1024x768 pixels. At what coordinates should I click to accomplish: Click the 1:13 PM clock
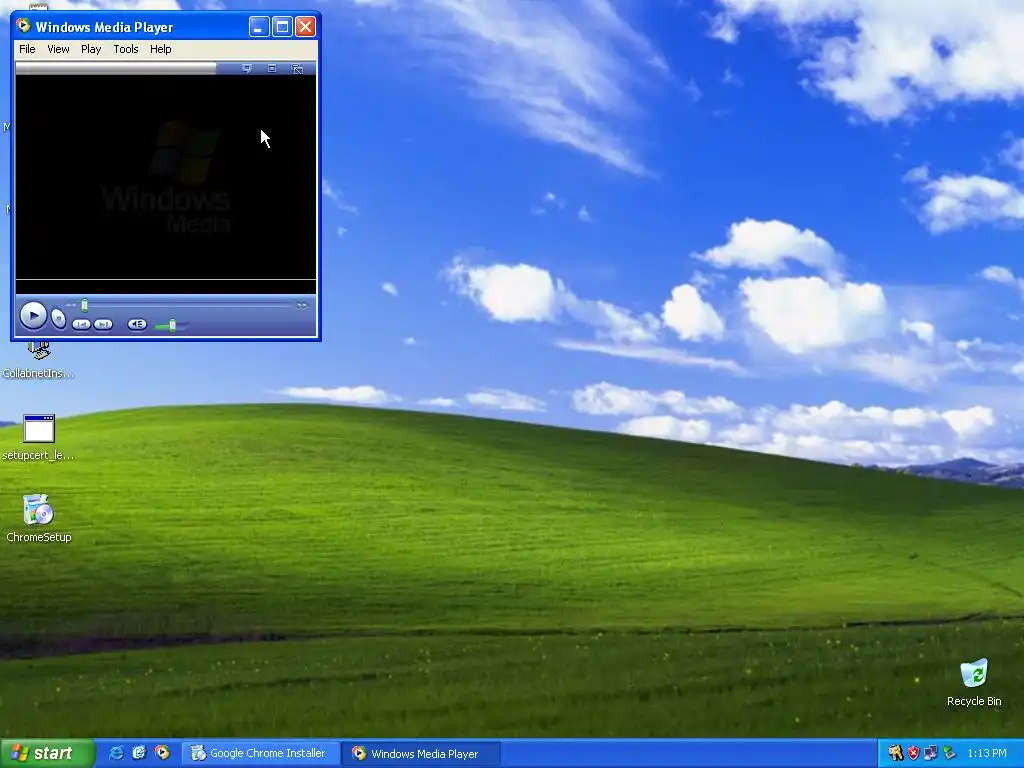pyautogui.click(x=987, y=754)
